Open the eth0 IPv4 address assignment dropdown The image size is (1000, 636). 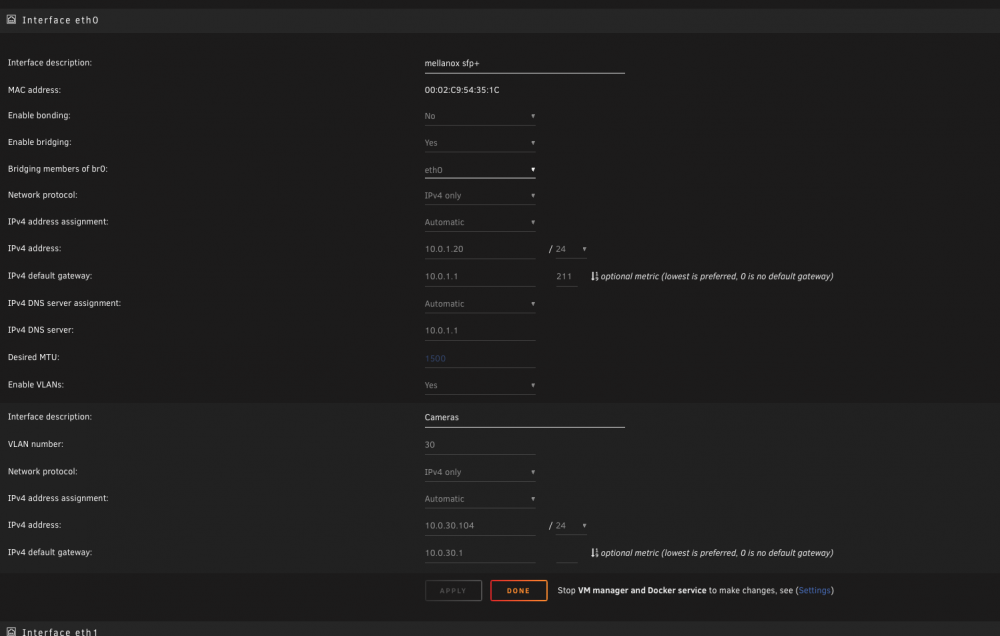tap(480, 223)
